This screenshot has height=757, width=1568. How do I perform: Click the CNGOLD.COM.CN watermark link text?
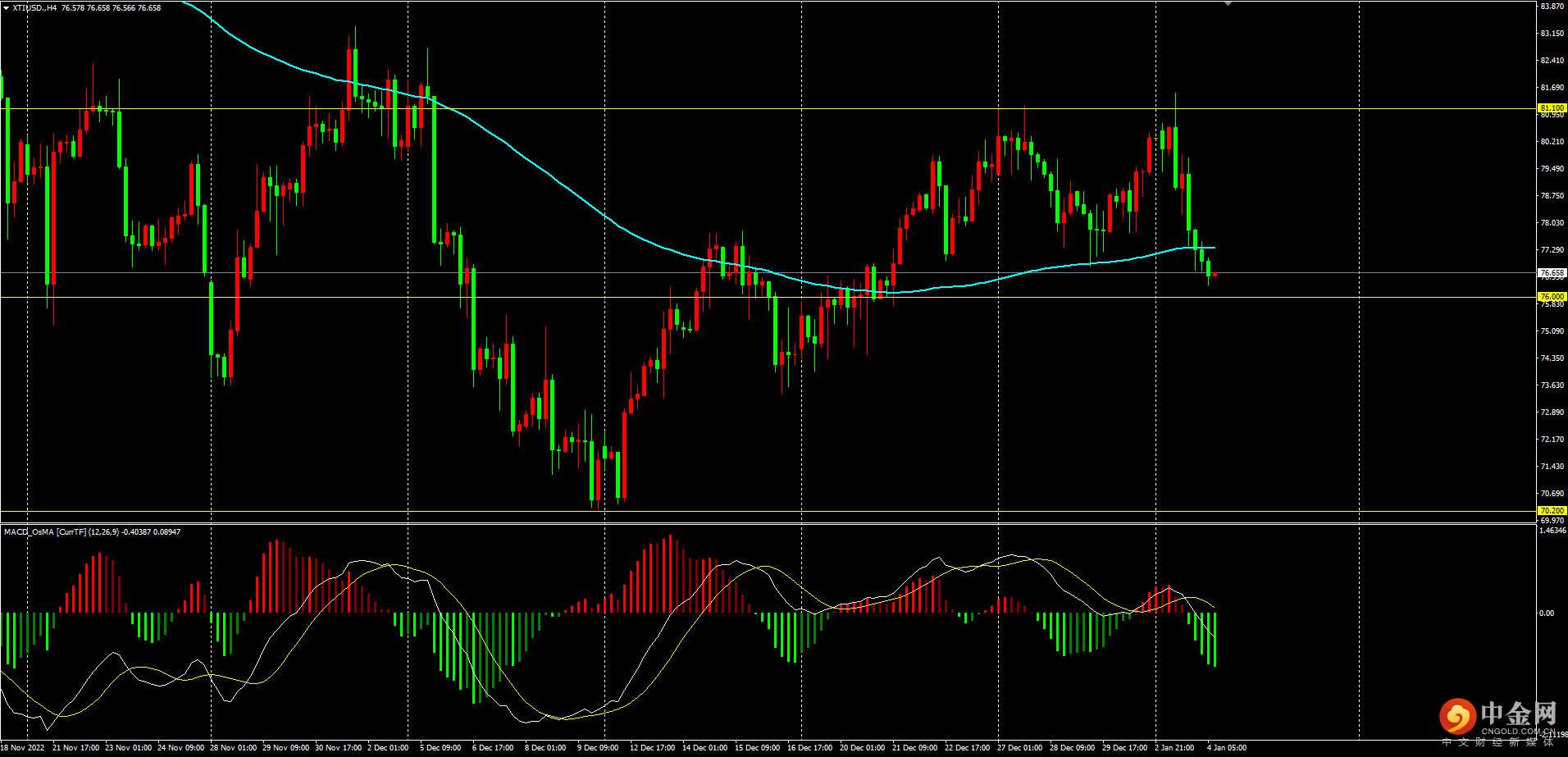click(1517, 731)
